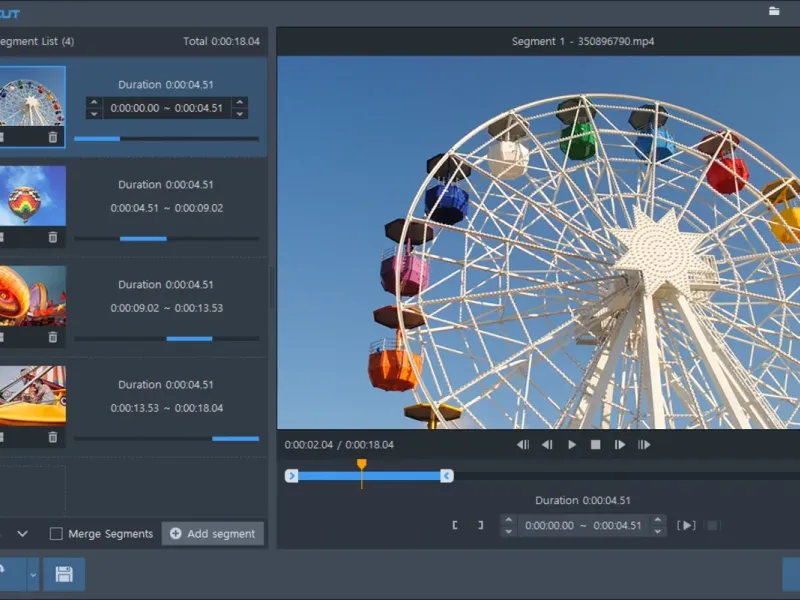Select the carnival ride segment thumbnail

tap(32, 295)
